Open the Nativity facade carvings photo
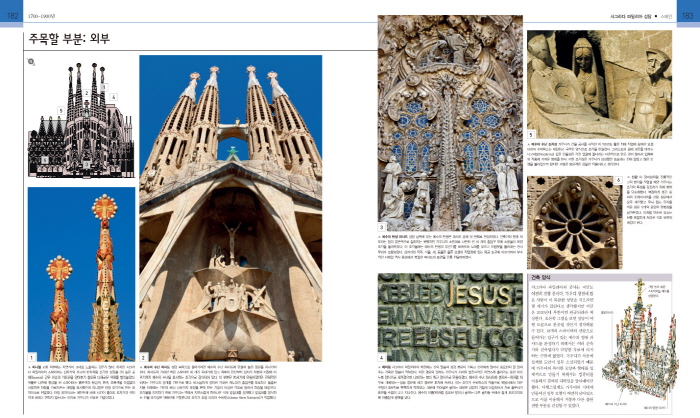 pos(449,118)
